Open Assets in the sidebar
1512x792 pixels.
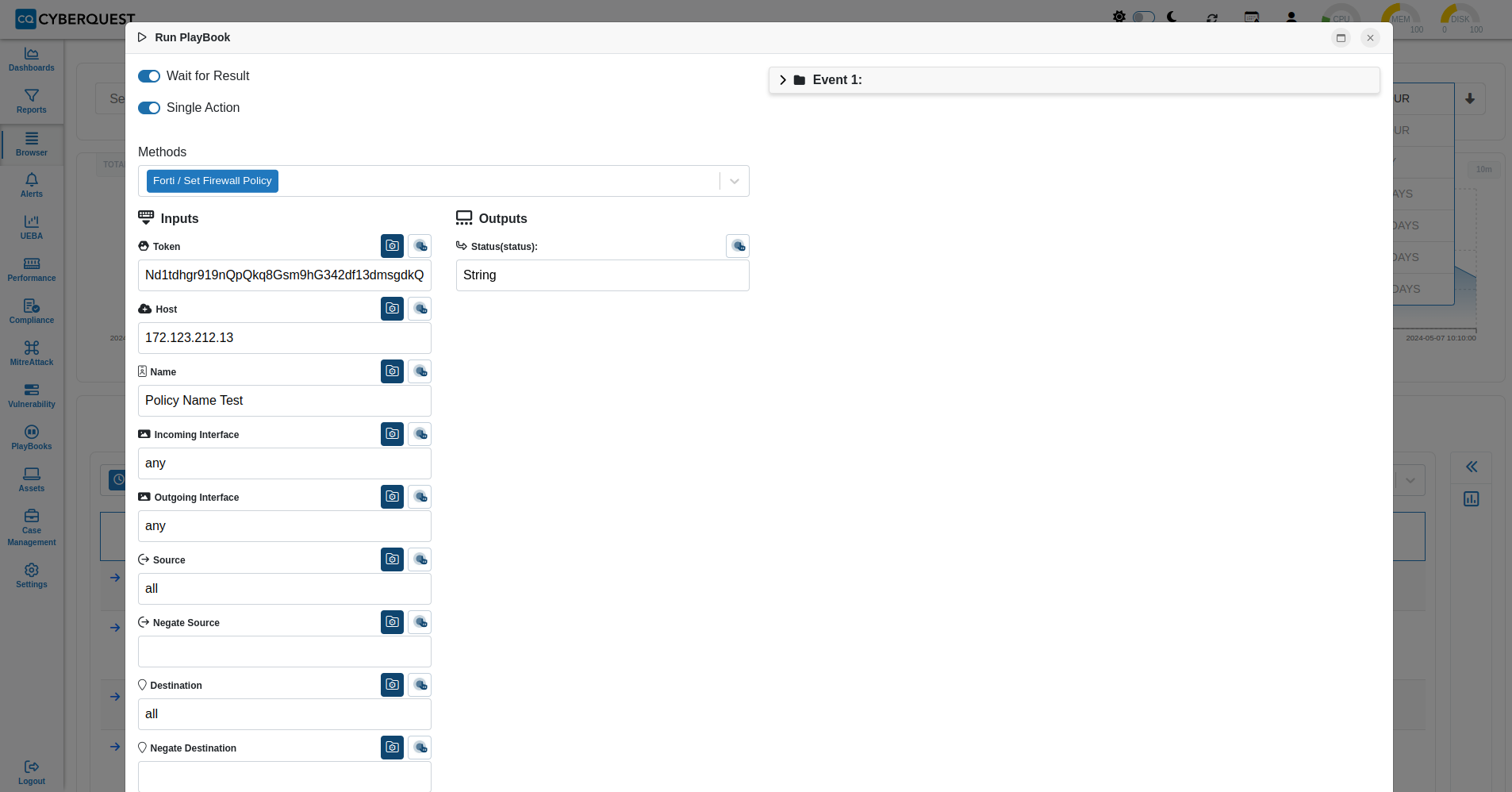pyautogui.click(x=32, y=480)
